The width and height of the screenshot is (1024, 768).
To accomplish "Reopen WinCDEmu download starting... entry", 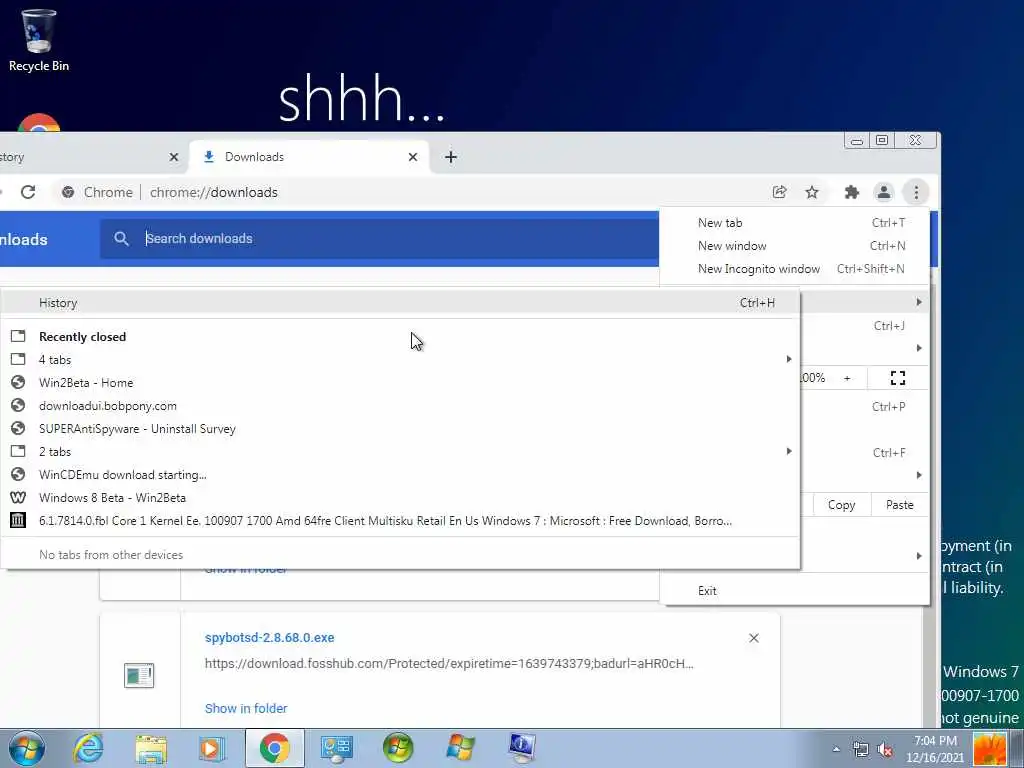I will click(400, 474).
